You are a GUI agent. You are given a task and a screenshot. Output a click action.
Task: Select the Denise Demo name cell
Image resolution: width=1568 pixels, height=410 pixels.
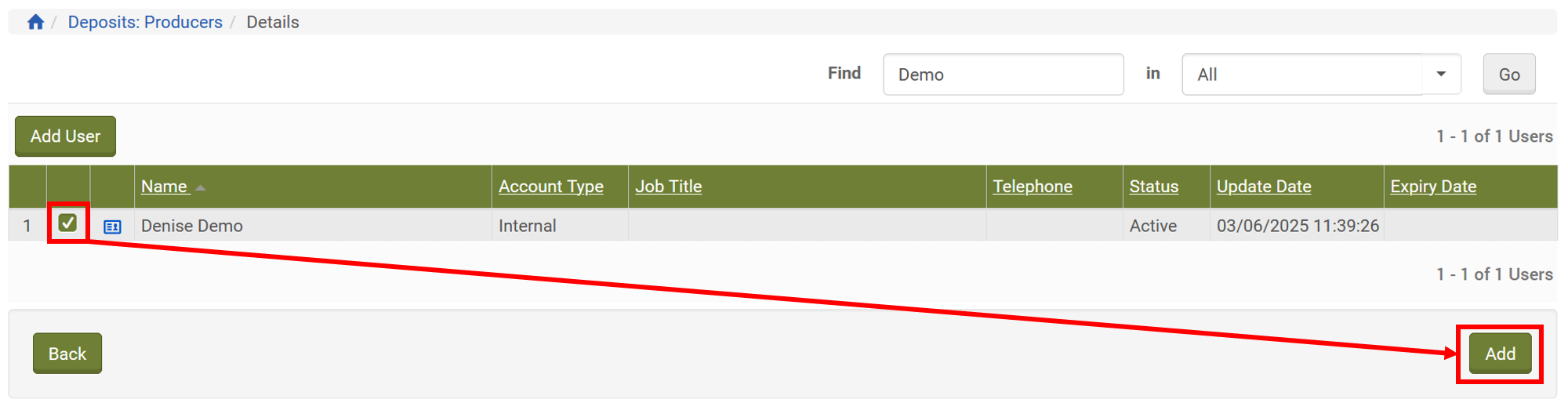(192, 226)
